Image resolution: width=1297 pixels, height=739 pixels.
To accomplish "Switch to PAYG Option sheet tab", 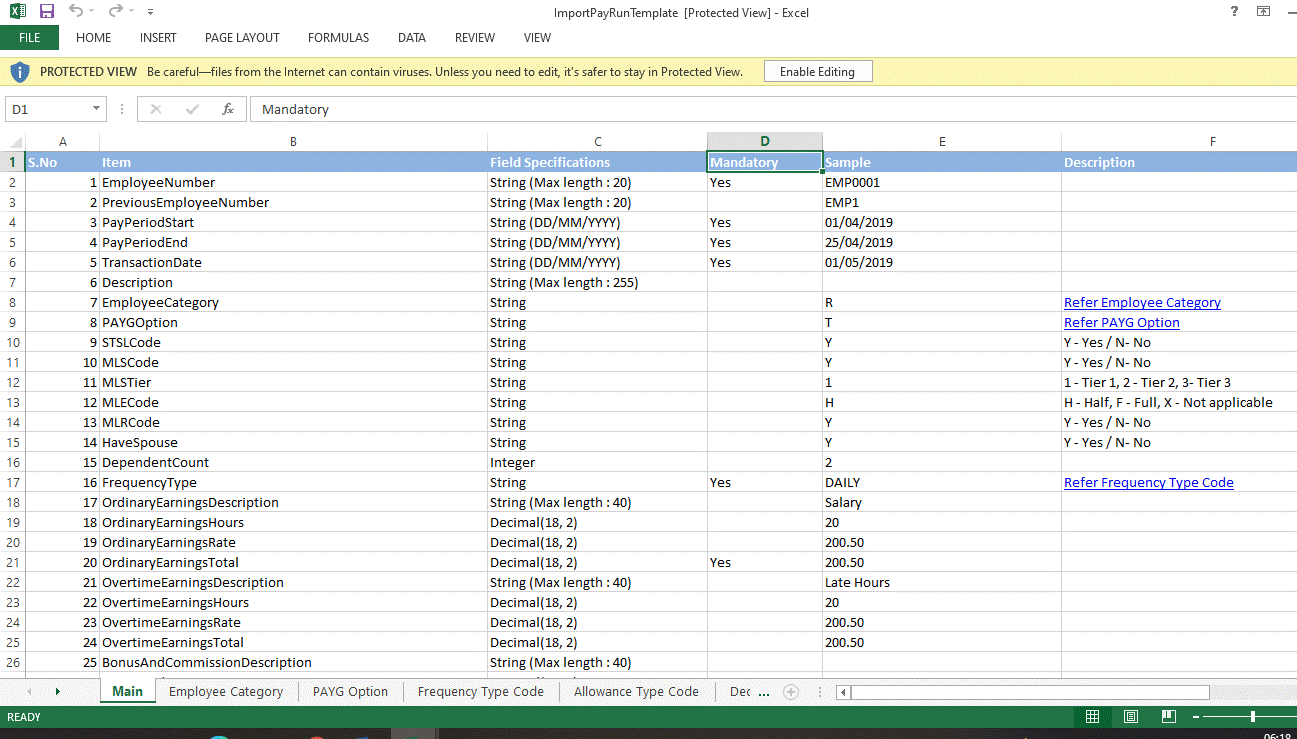I will pyautogui.click(x=350, y=691).
